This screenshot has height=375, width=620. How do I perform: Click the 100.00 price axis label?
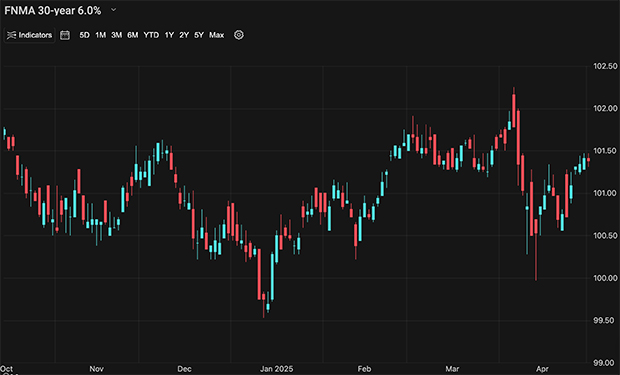click(605, 278)
